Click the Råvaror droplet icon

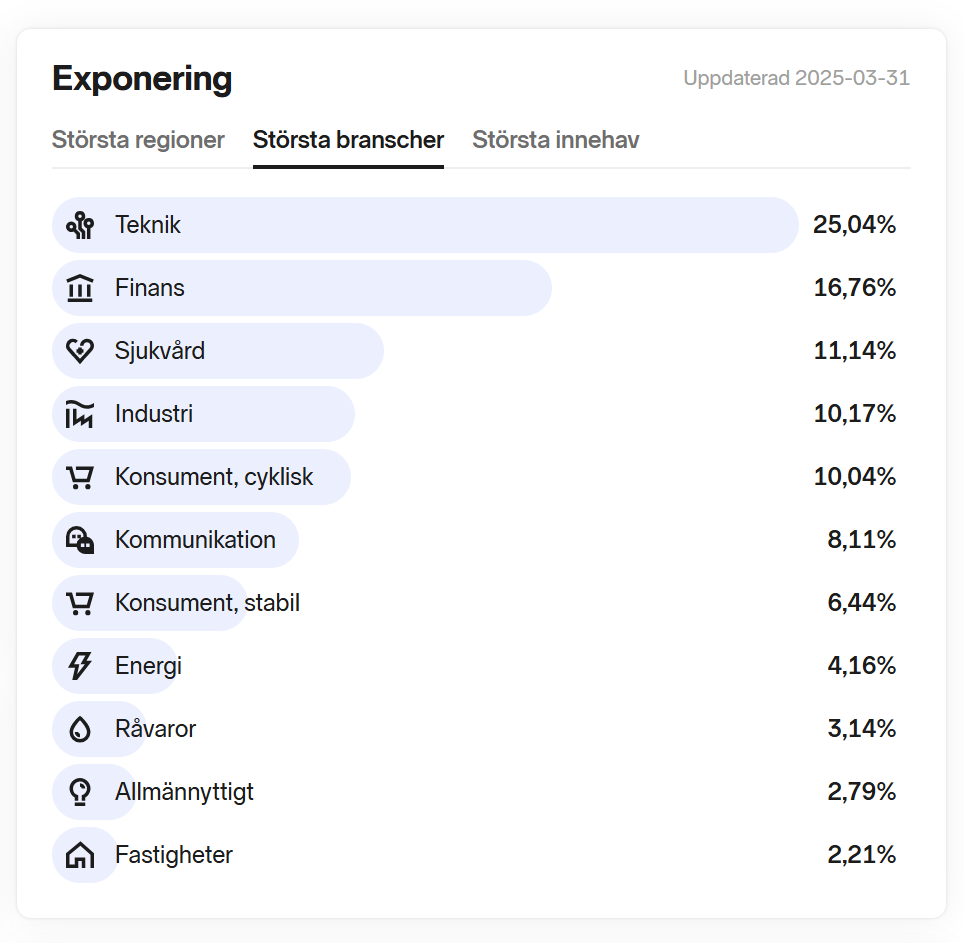coord(80,729)
